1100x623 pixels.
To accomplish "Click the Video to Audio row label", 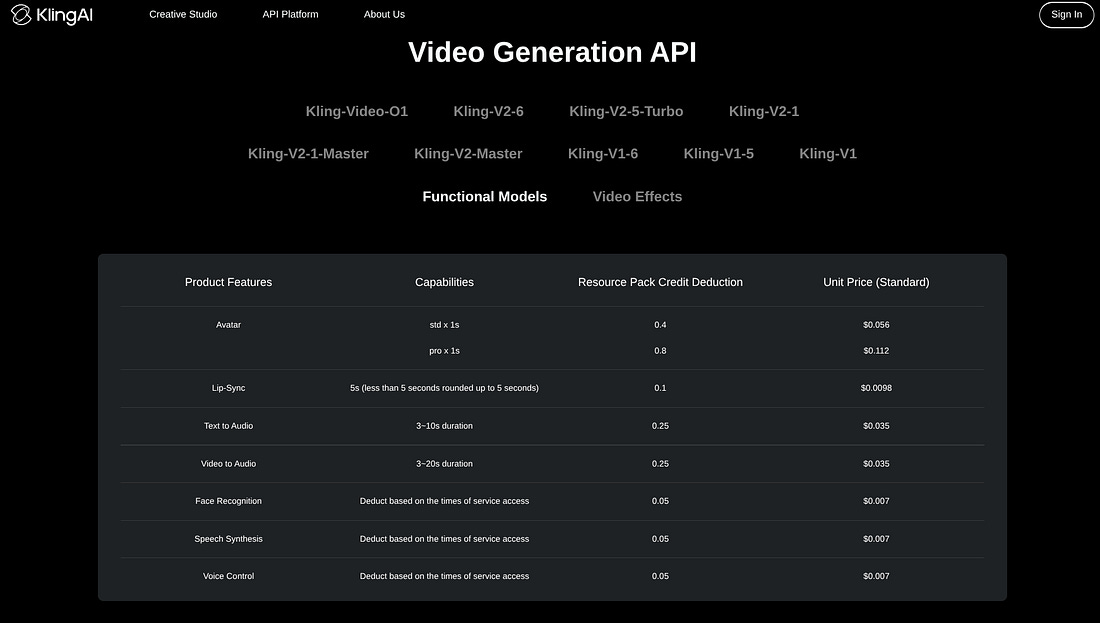I will click(x=228, y=464).
